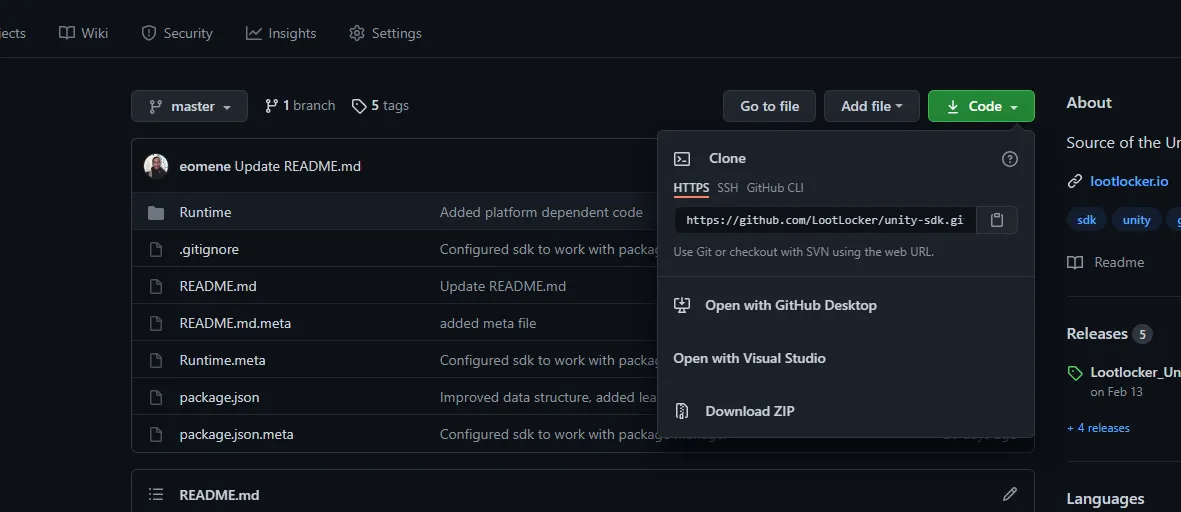
Task: Open 'Added platform dependent code' commit message
Action: 541,212
